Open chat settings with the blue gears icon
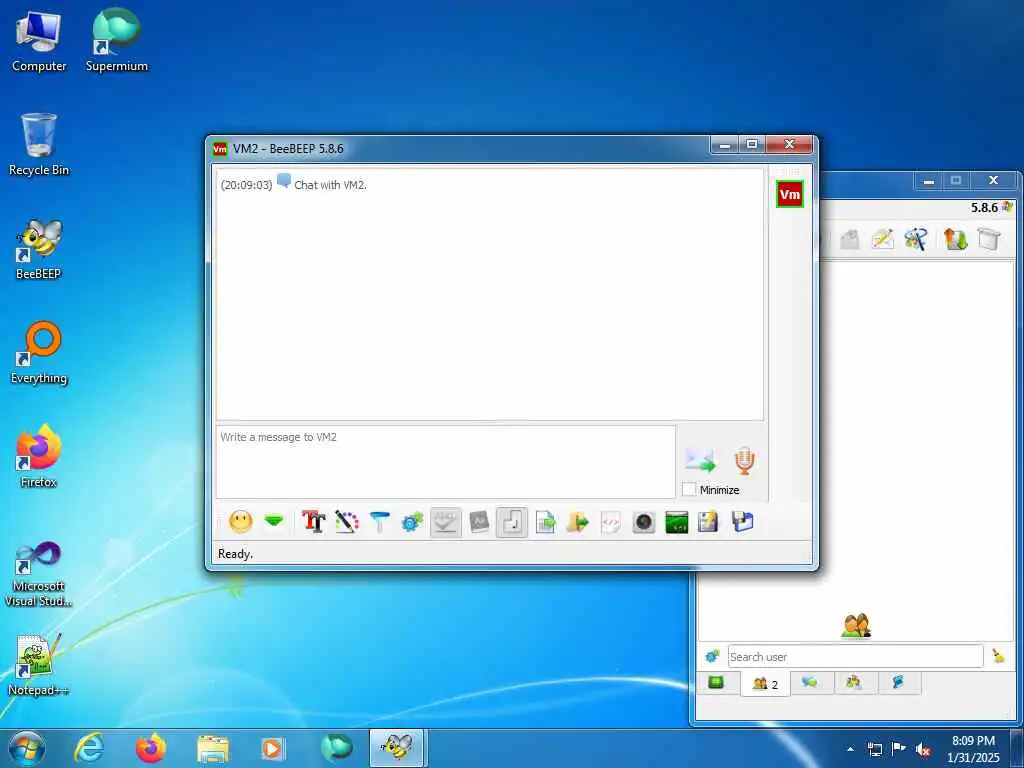Viewport: 1024px width, 768px height. coord(412,522)
